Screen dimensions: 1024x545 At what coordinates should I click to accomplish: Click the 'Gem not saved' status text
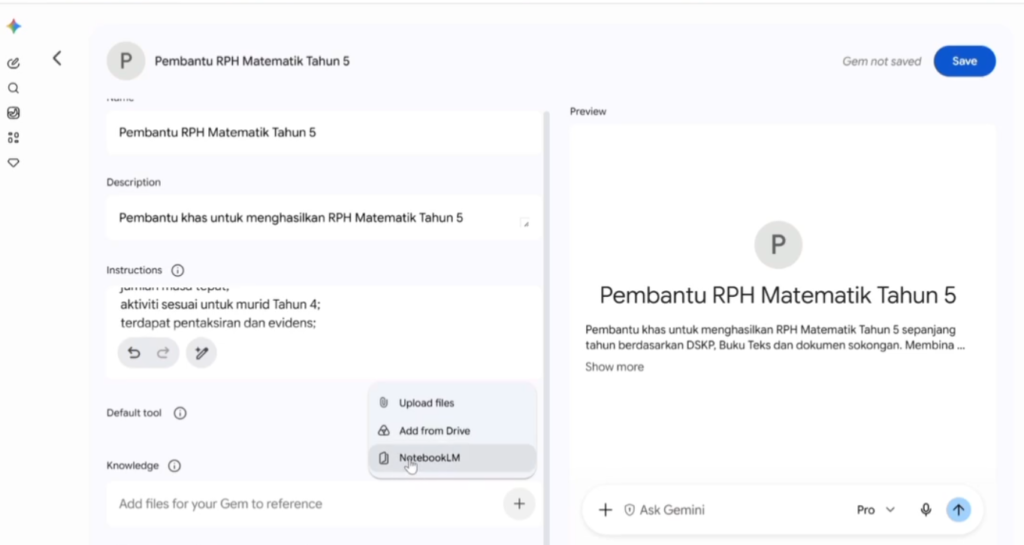(882, 61)
